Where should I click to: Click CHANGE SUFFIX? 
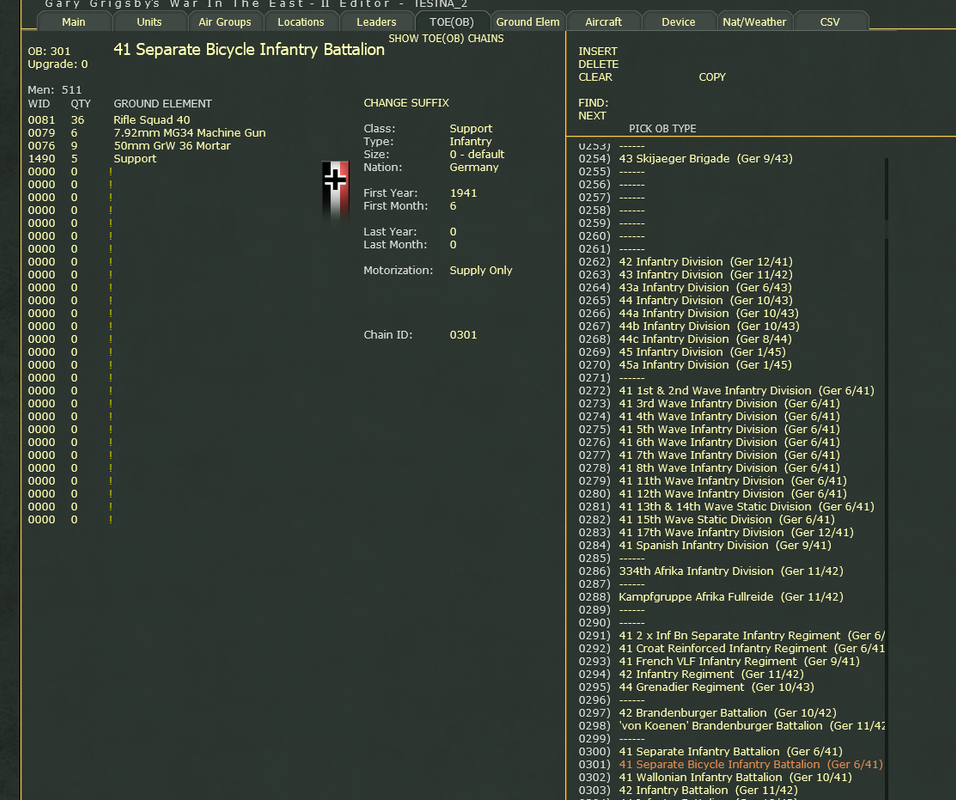406,102
